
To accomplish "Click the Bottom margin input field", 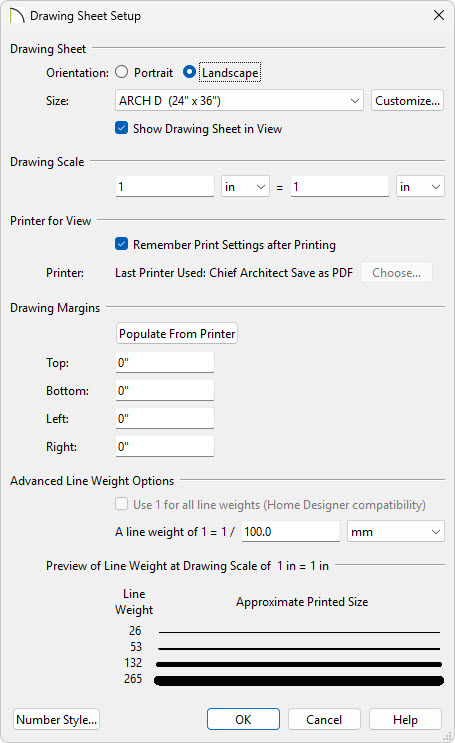I will point(165,390).
